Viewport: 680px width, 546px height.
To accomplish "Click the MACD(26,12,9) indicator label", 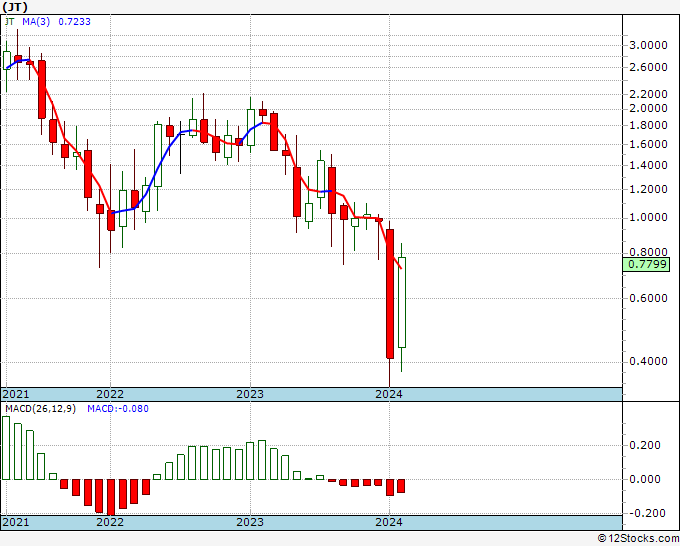I will (40, 409).
